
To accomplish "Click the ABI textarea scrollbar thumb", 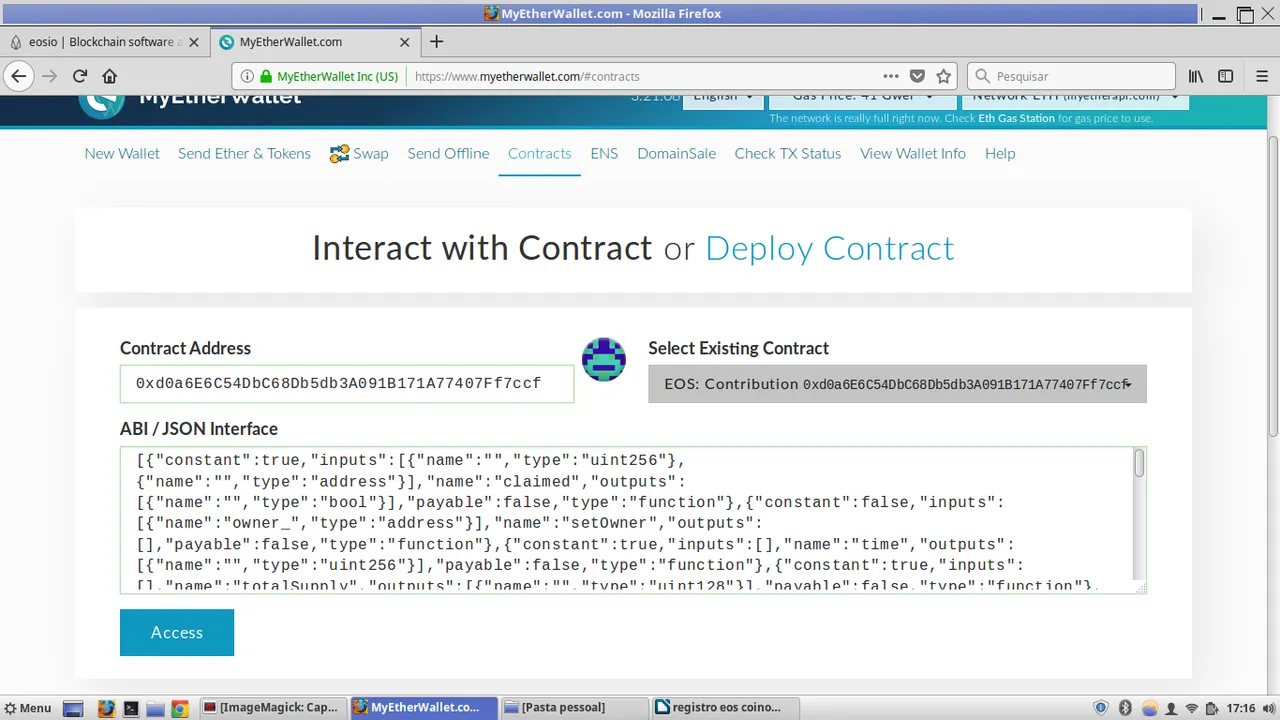I will click(x=1139, y=463).
